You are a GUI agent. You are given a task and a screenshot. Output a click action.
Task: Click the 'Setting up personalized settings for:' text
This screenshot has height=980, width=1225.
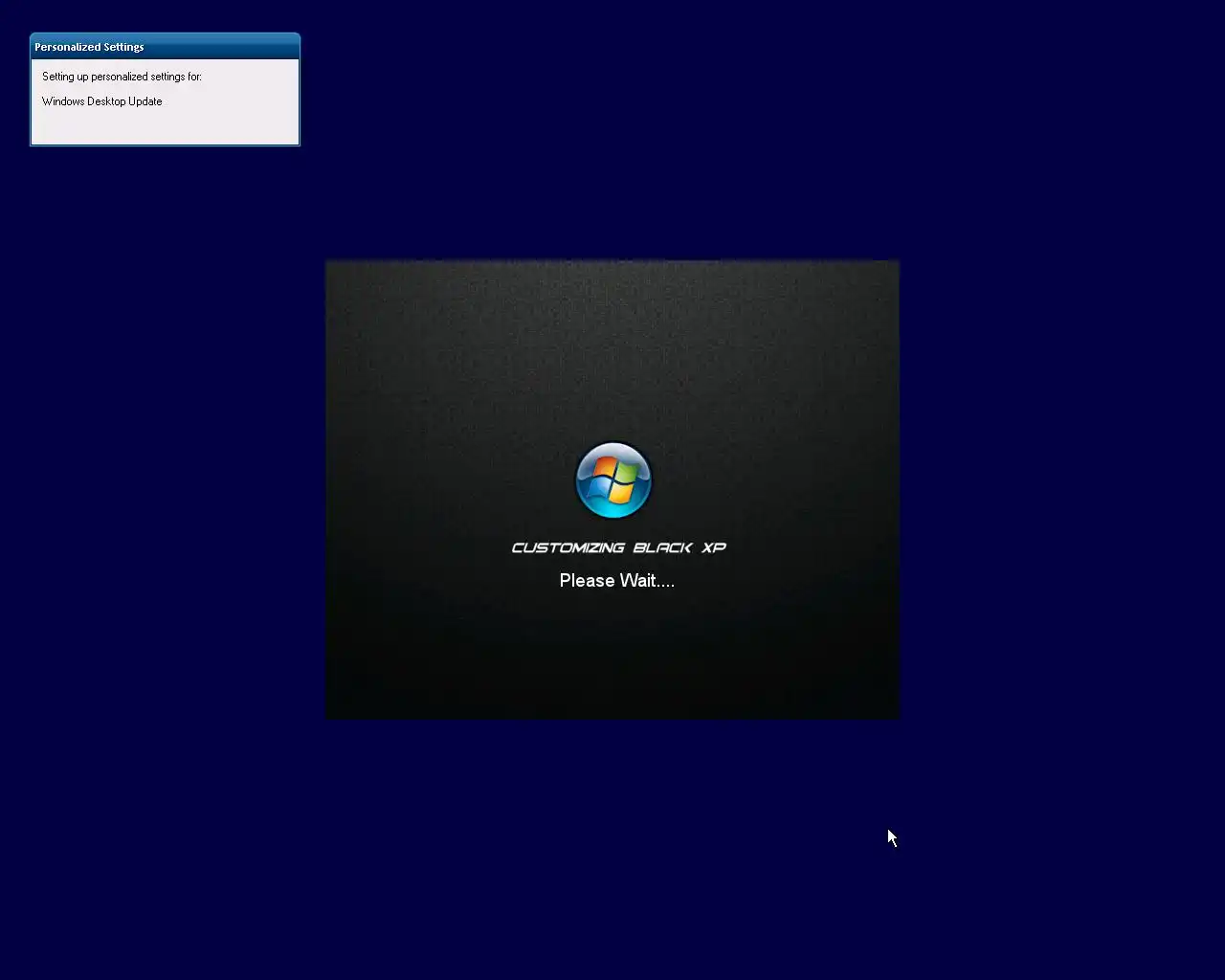point(122,77)
